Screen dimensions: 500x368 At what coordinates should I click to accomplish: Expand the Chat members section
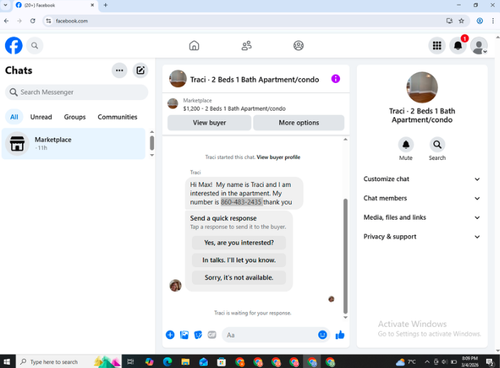pyautogui.click(x=422, y=198)
